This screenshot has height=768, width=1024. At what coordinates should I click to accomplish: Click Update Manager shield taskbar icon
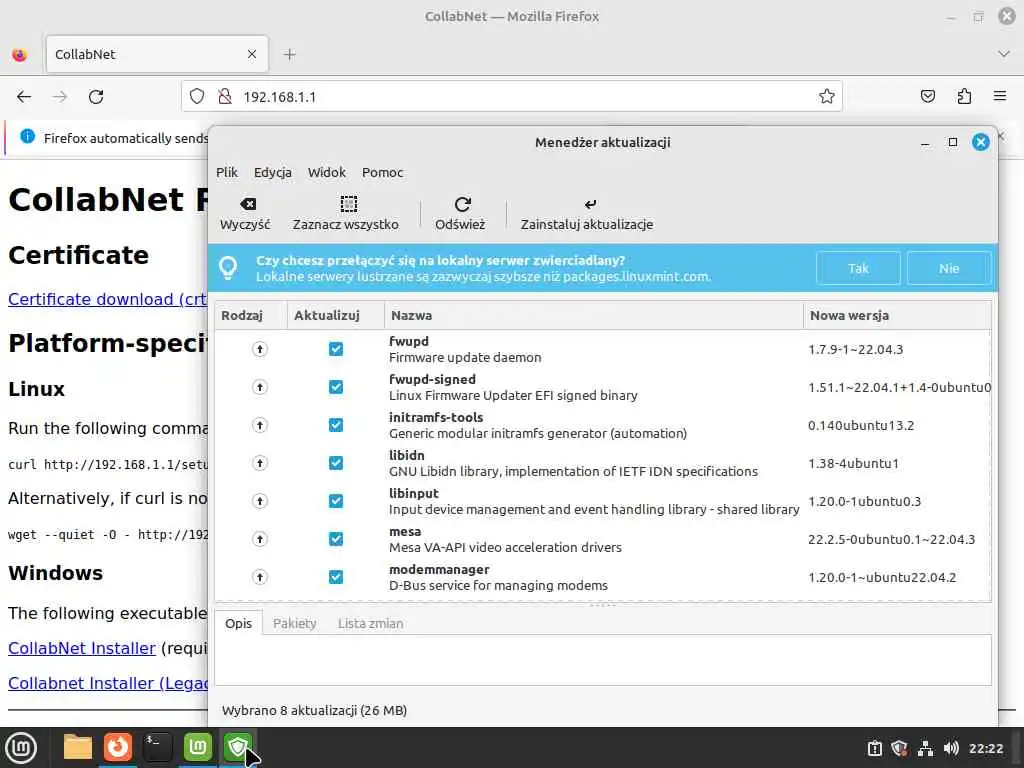point(237,747)
